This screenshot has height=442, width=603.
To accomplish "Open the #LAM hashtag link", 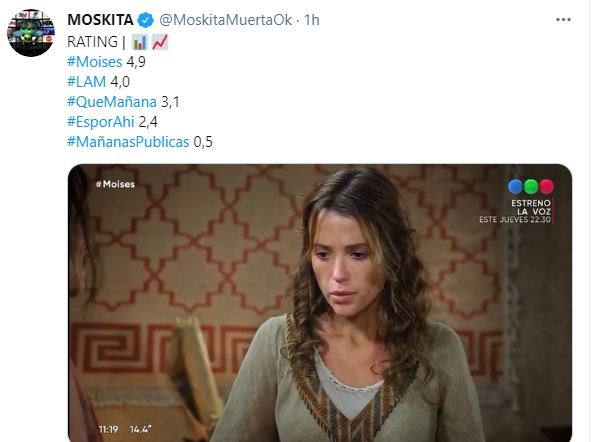I will pyautogui.click(x=87, y=82).
